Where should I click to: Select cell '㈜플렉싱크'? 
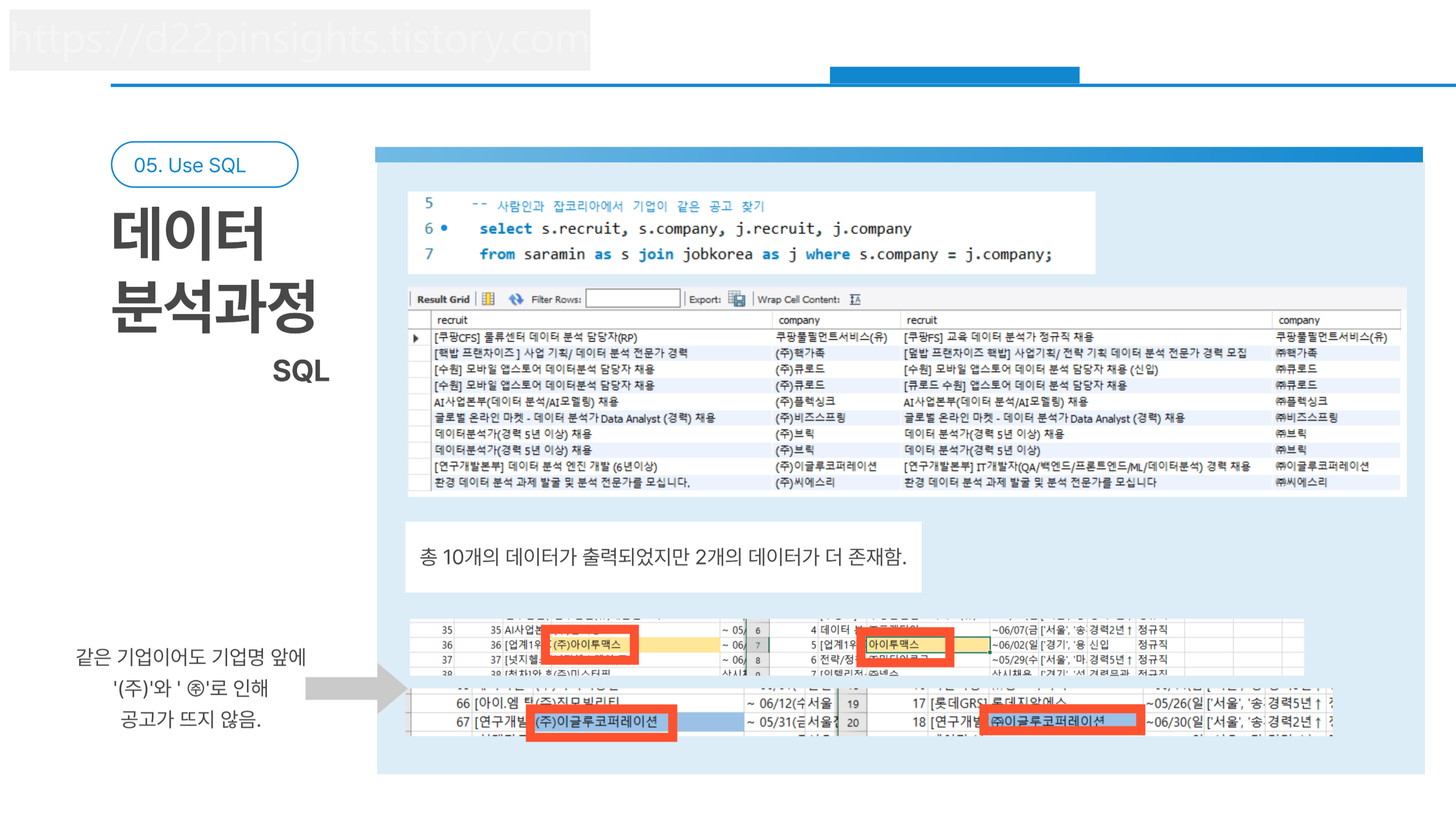click(x=1301, y=402)
